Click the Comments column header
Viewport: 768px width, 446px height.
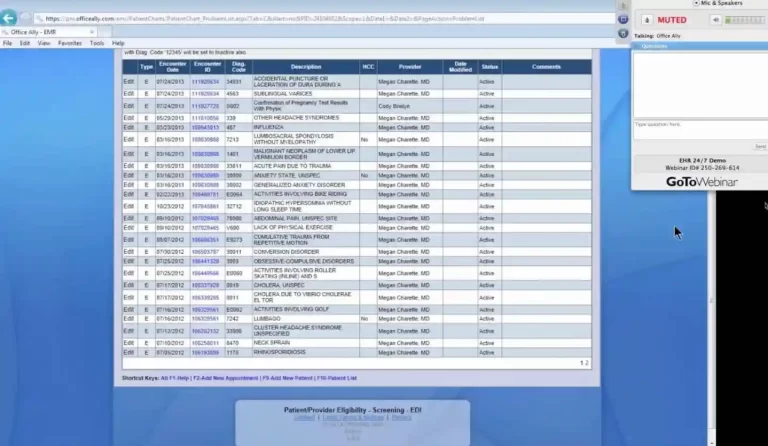tap(546, 67)
